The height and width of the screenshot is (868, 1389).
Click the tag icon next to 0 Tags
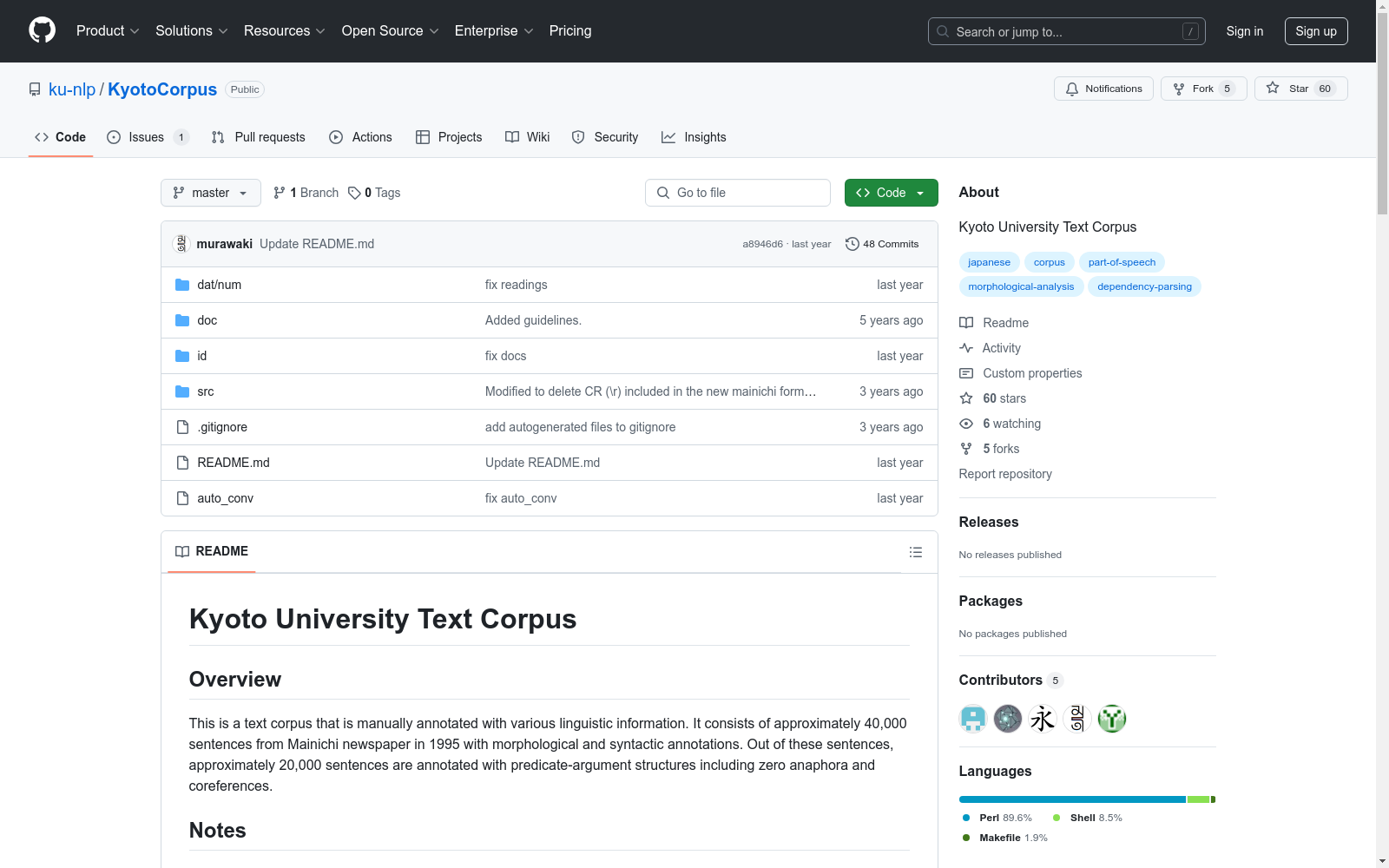pyautogui.click(x=354, y=193)
